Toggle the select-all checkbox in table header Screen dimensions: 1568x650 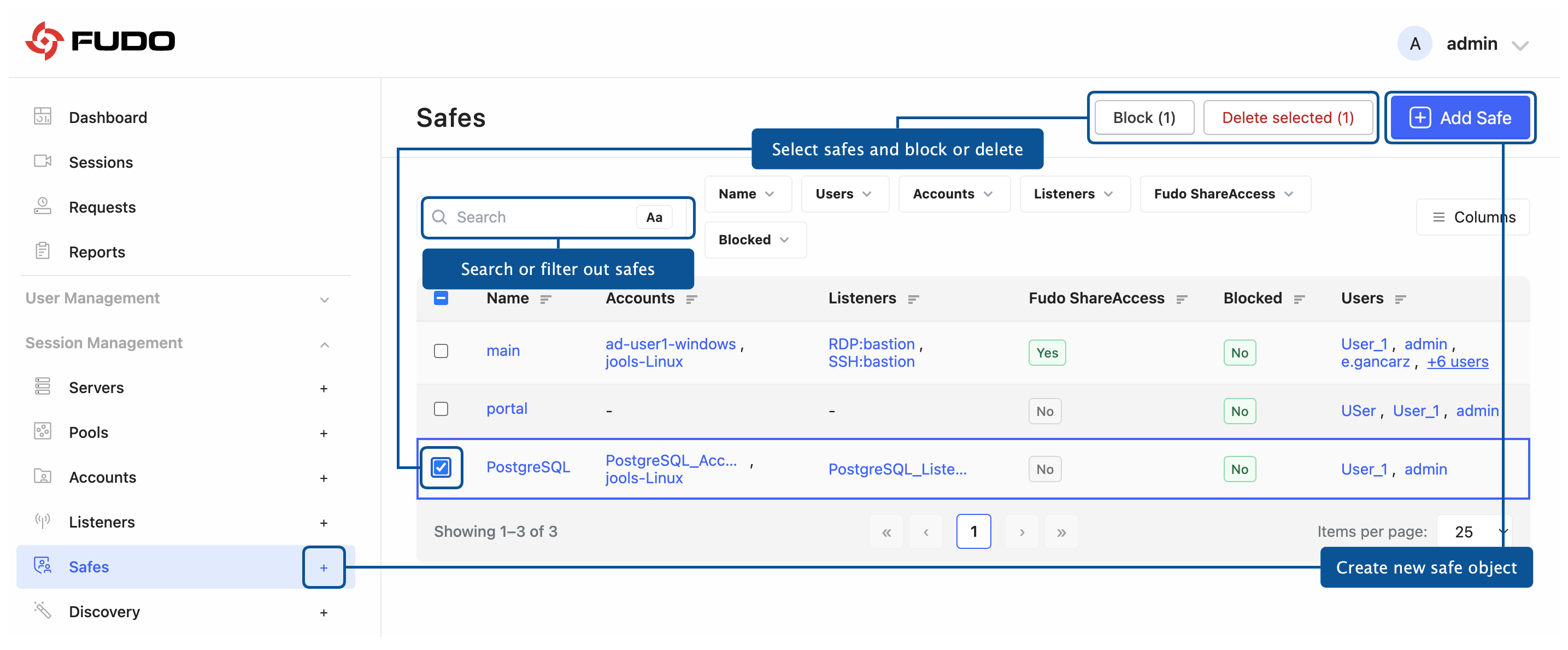click(441, 298)
